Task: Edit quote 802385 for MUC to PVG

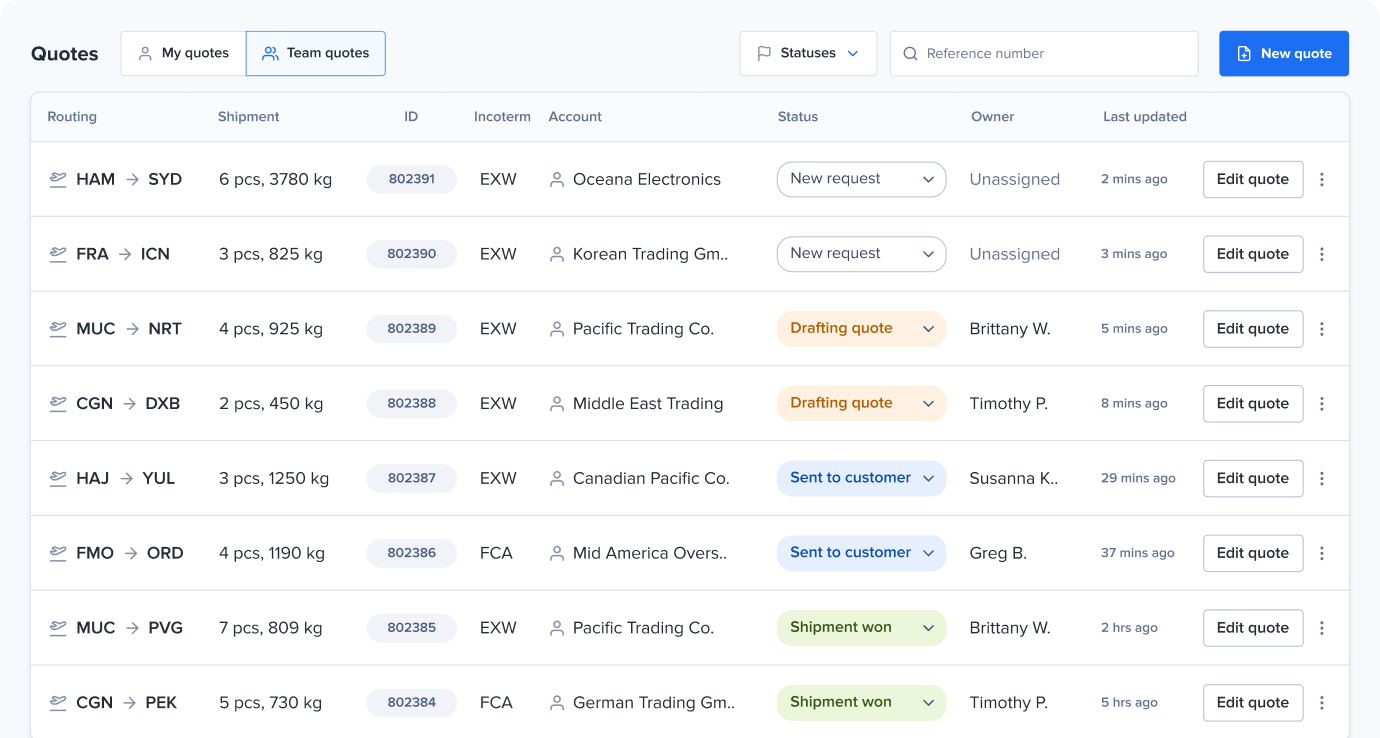Action: pyautogui.click(x=1253, y=628)
